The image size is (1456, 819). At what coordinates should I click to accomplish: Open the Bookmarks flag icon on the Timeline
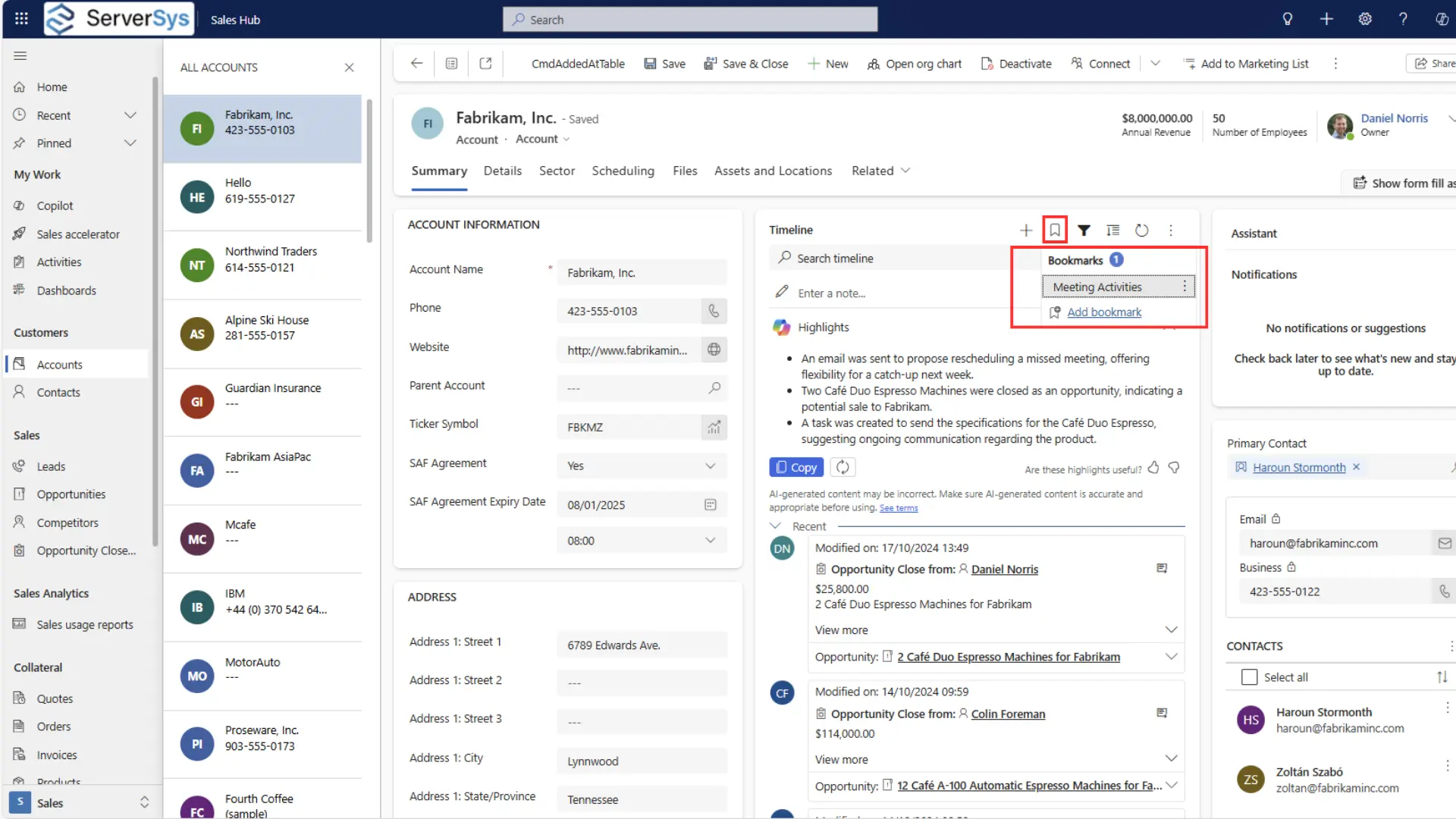(1055, 229)
